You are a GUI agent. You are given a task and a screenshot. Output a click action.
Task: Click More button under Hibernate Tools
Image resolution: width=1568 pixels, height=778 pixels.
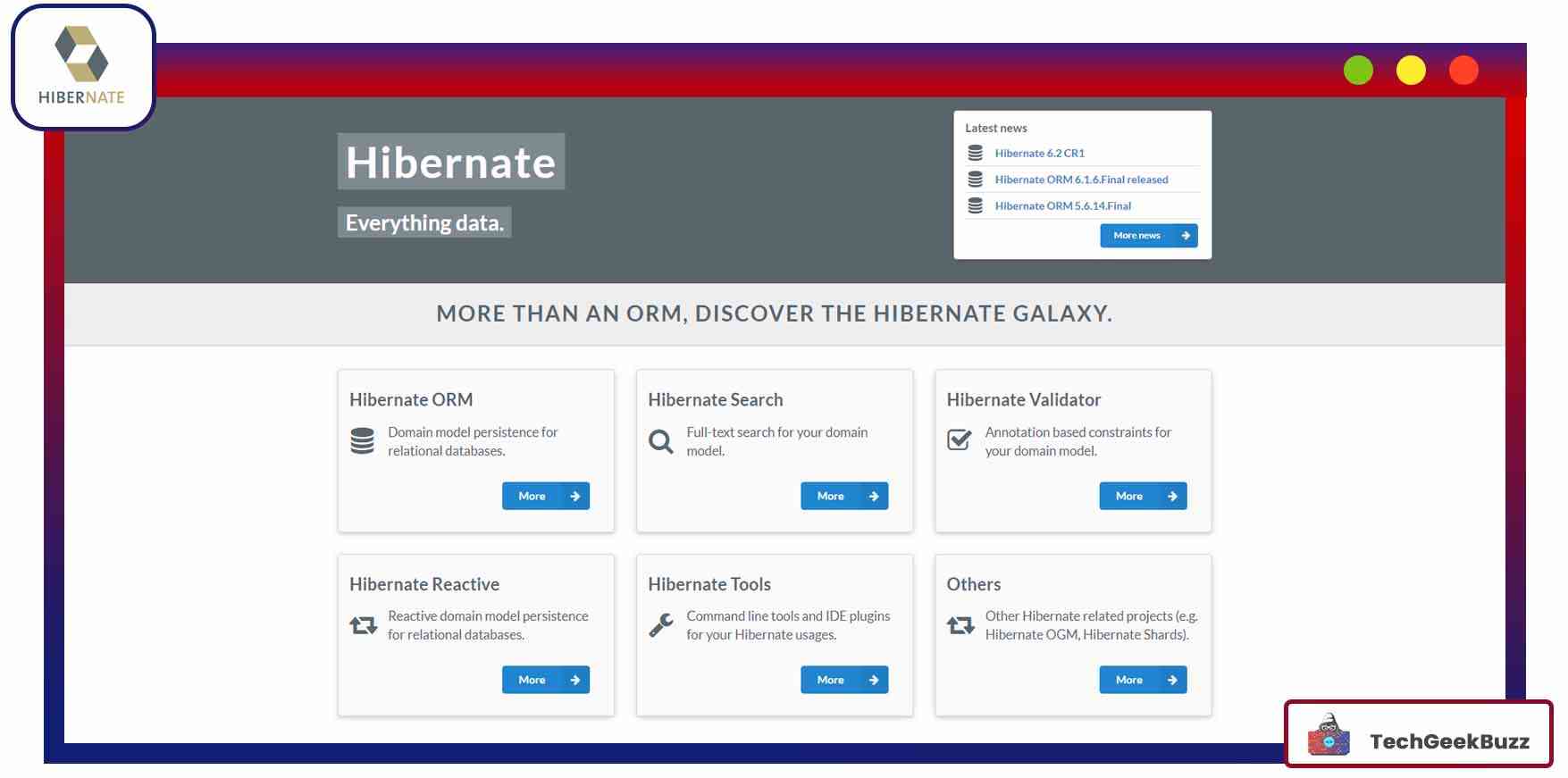point(843,681)
